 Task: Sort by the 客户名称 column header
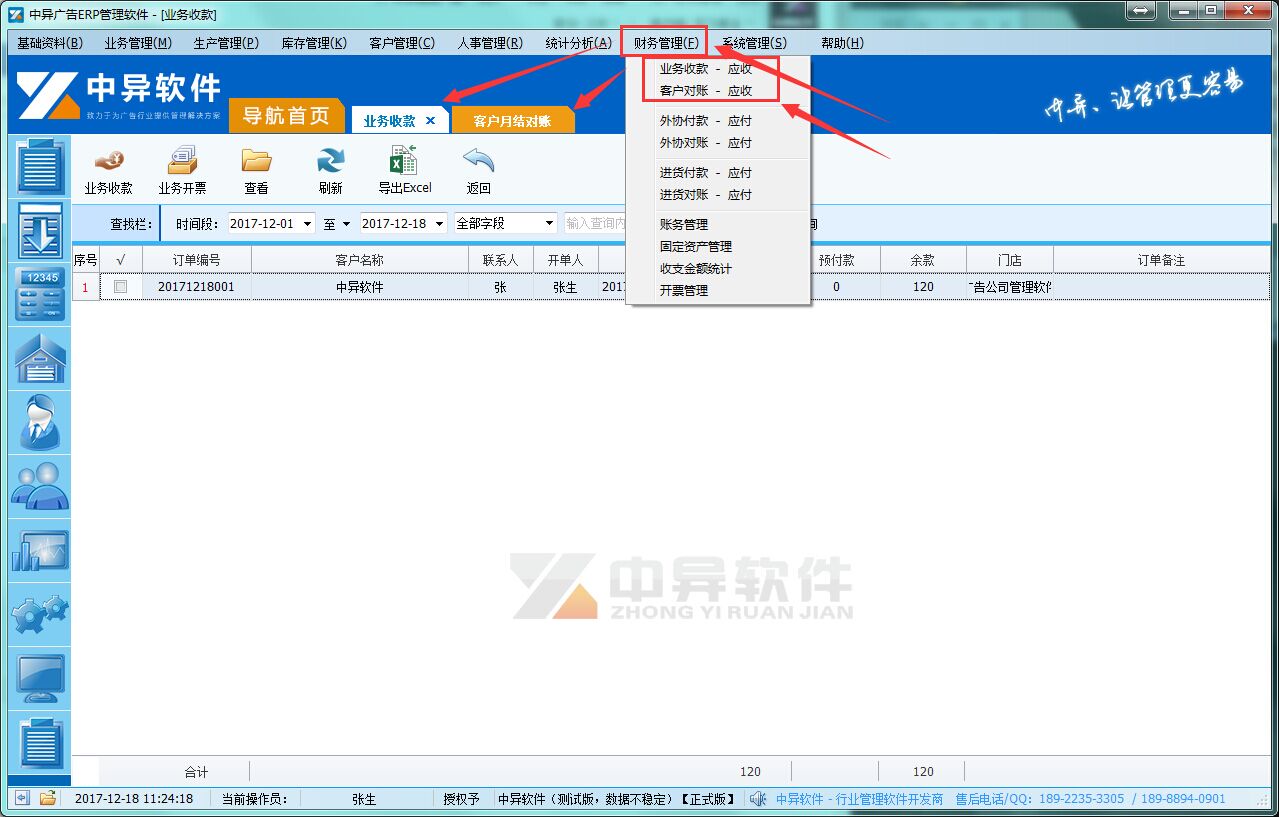pyautogui.click(x=359, y=260)
